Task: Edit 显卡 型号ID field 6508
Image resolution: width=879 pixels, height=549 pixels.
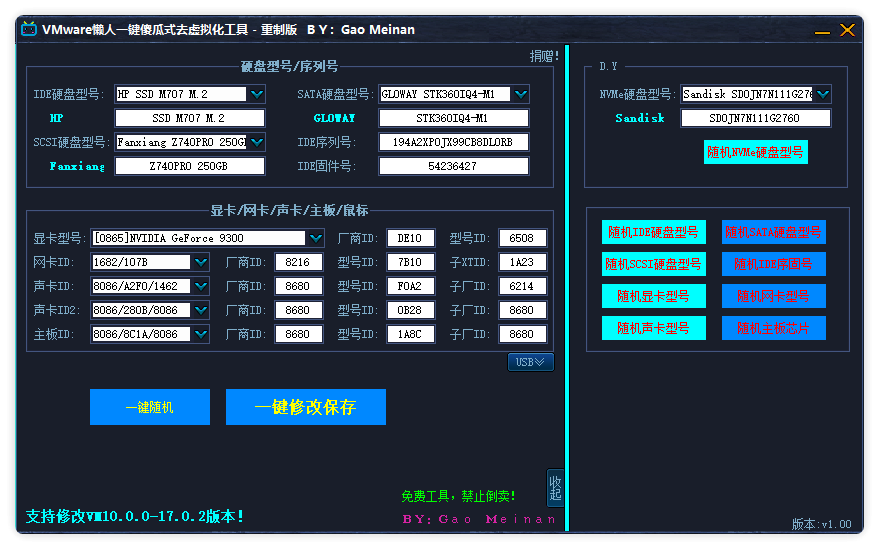Action: click(522, 238)
